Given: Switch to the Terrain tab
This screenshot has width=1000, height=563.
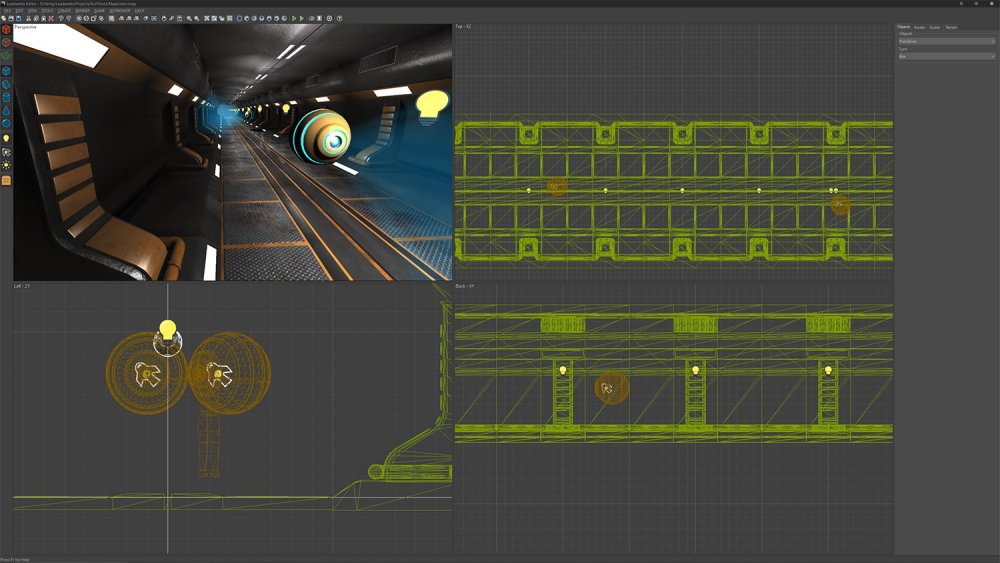Looking at the screenshot, I should click(951, 27).
